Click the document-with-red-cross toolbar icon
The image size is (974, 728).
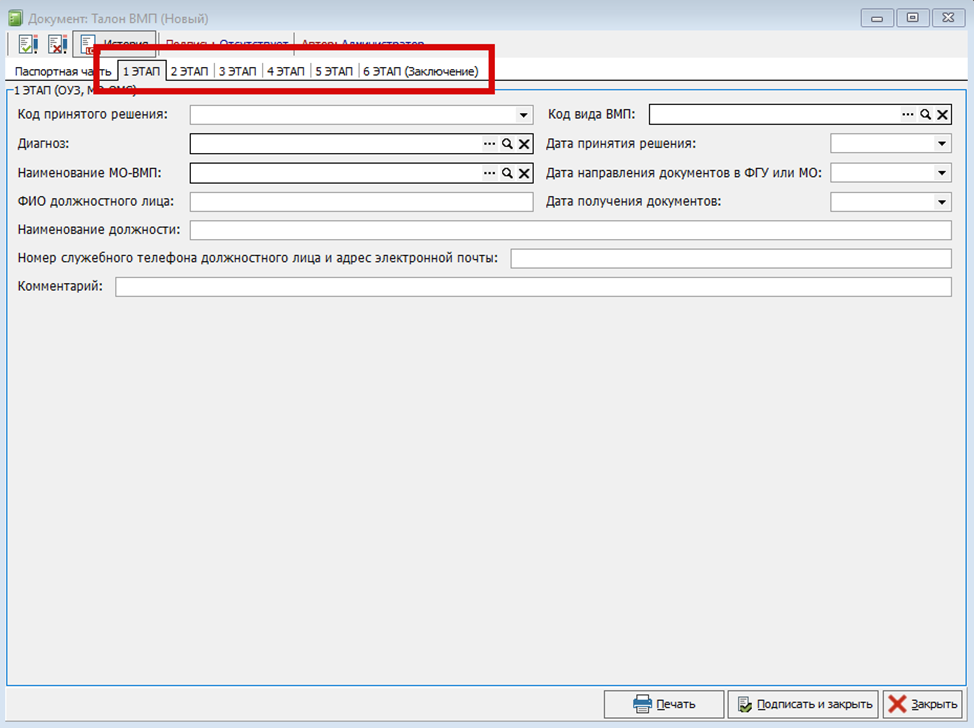(x=57, y=44)
